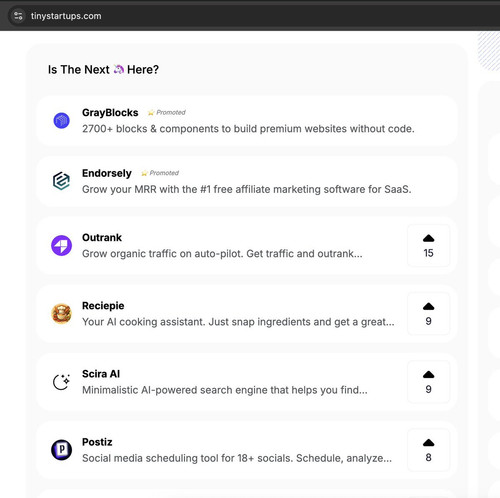This screenshot has width=500, height=498.
Task: Click the "Is The Next Here?" heading
Action: pyautogui.click(x=103, y=70)
